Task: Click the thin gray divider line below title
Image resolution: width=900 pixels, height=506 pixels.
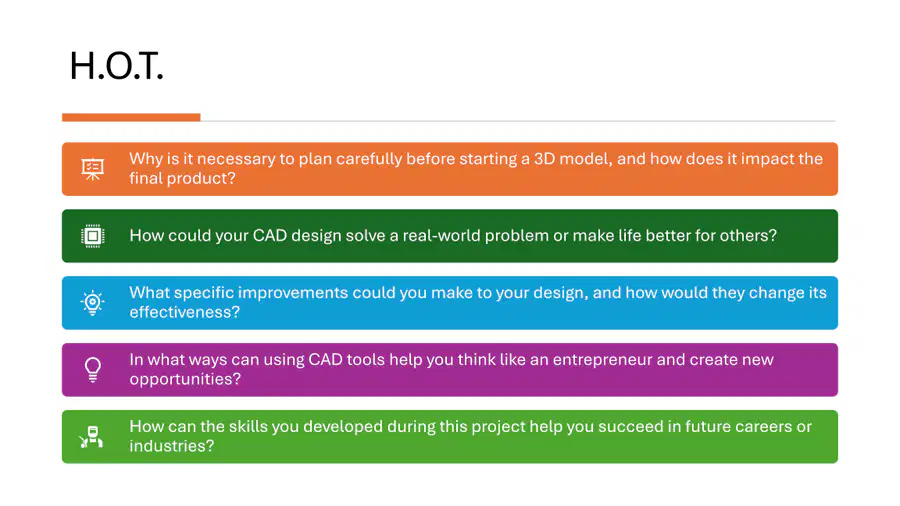Action: pyautogui.click(x=518, y=121)
